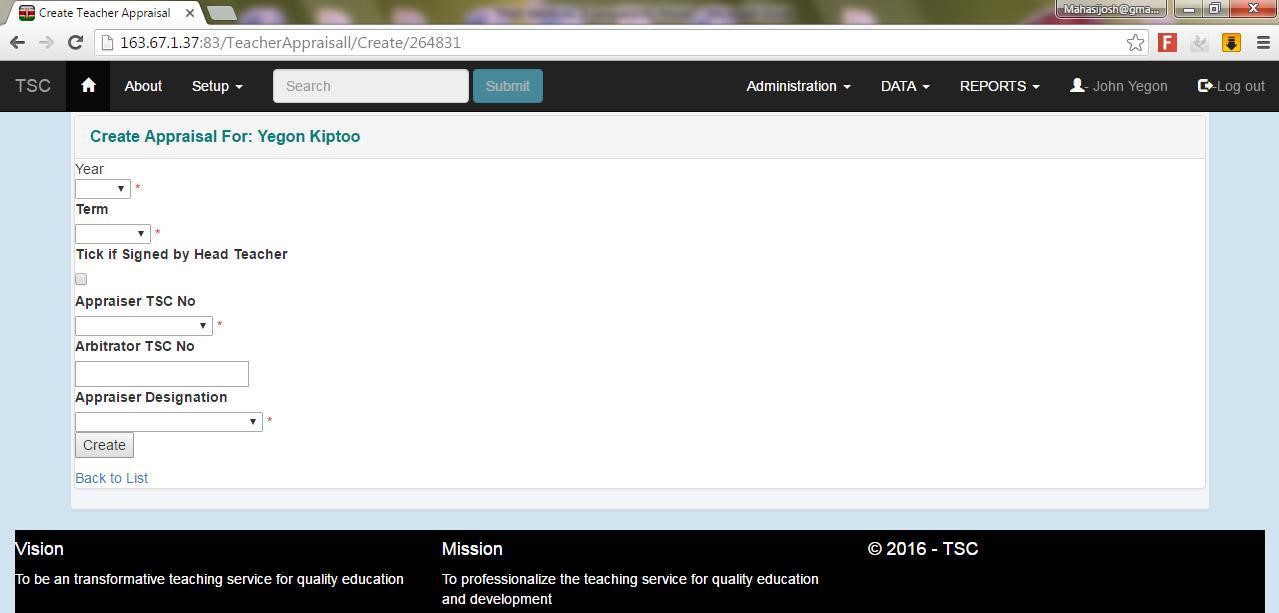This screenshot has width=1279, height=613.
Task: Open the REPORTS menu
Action: pos(999,86)
